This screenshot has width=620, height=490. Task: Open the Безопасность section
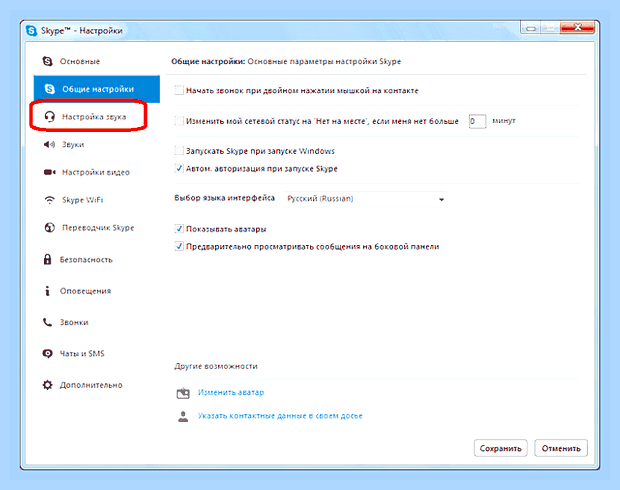pos(86,259)
